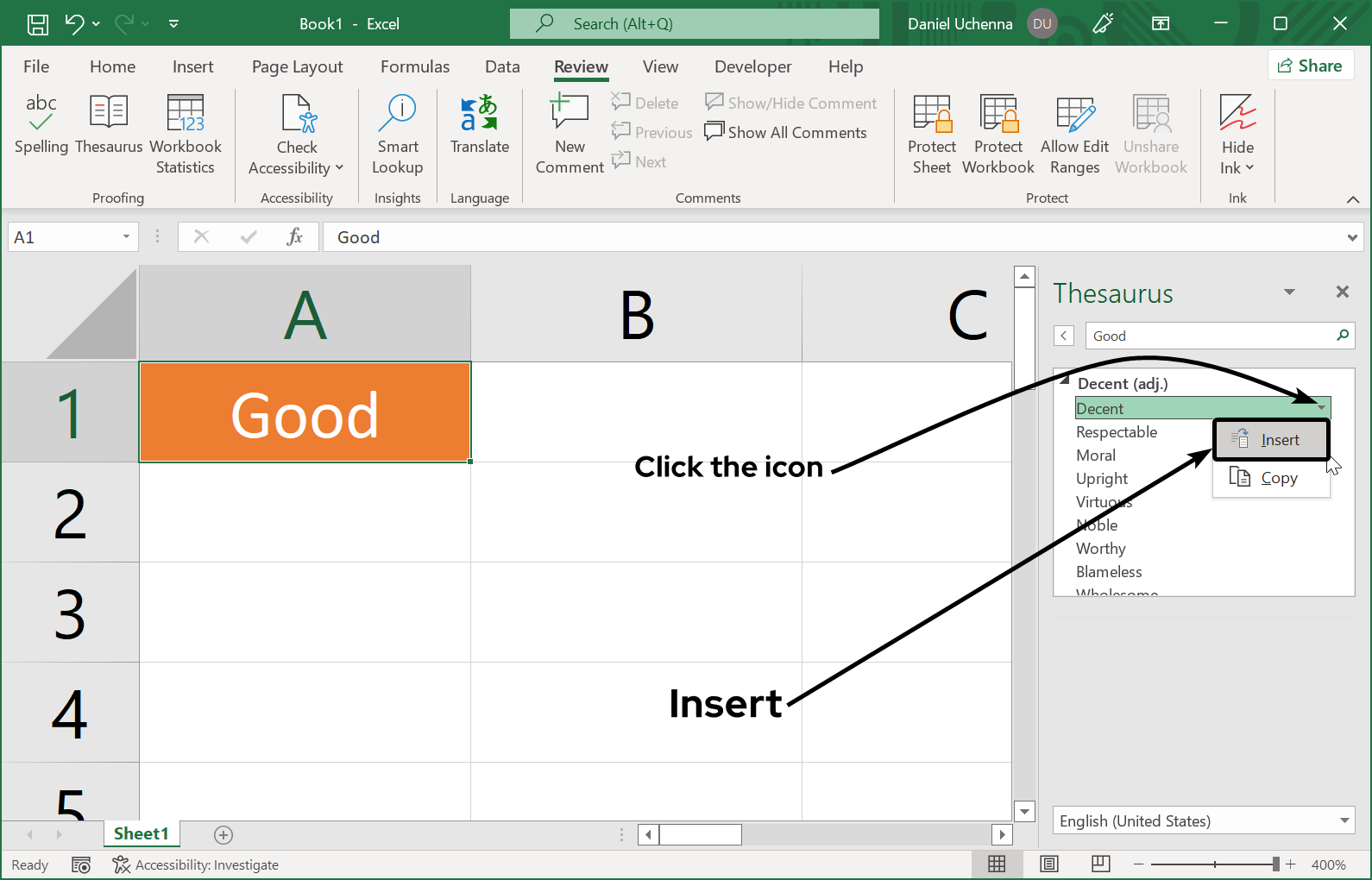Click Protect Workbook icon
The image size is (1372, 880).
[x=998, y=134]
